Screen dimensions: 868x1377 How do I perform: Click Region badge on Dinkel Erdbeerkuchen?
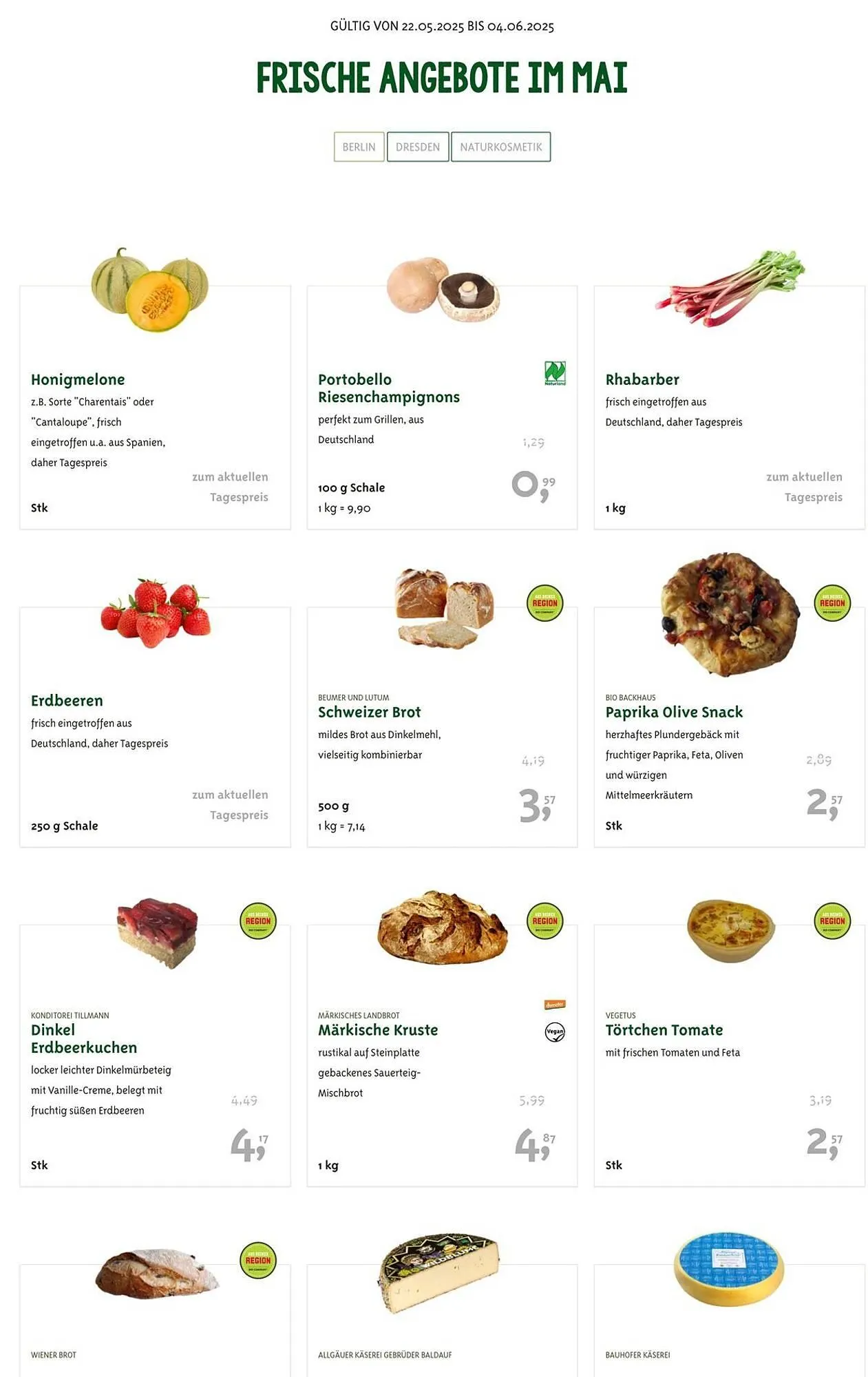click(258, 921)
